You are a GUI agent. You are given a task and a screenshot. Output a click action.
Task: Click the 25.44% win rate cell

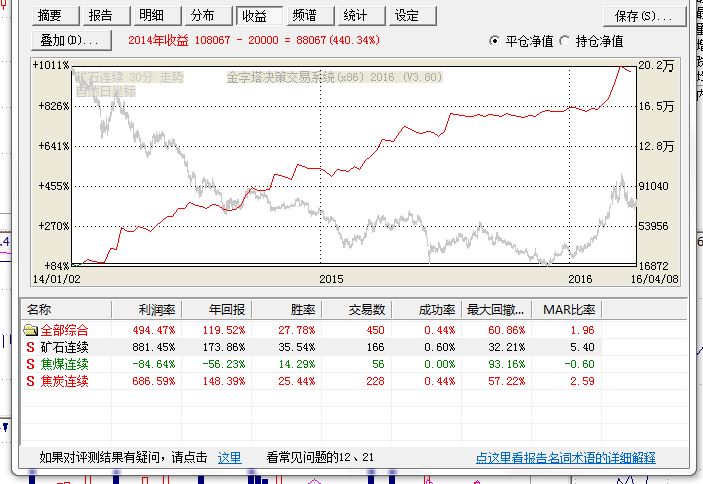point(296,381)
